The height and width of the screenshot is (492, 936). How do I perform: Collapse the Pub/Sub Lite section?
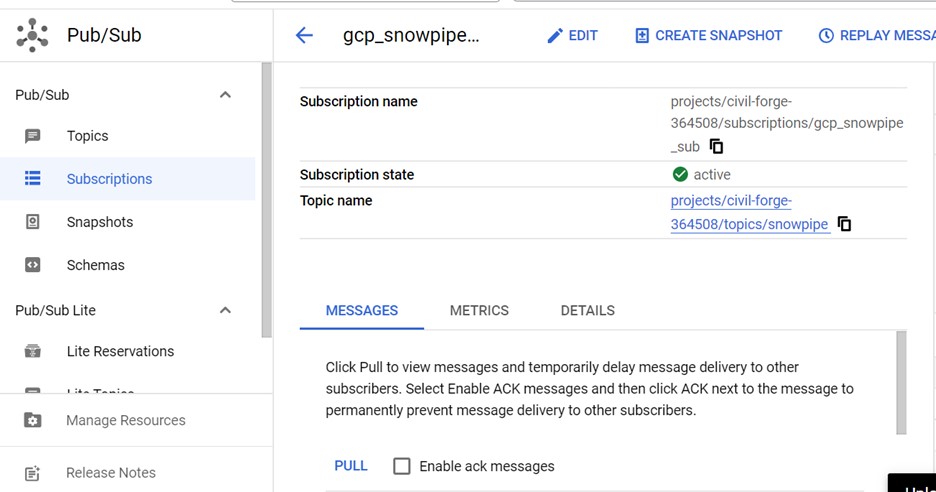click(x=225, y=310)
